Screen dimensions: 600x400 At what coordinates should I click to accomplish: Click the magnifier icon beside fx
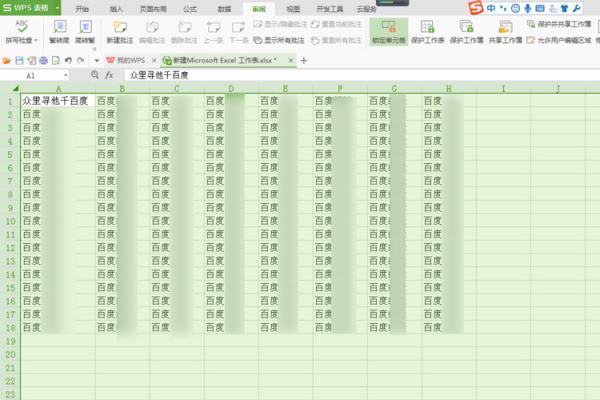click(95, 75)
